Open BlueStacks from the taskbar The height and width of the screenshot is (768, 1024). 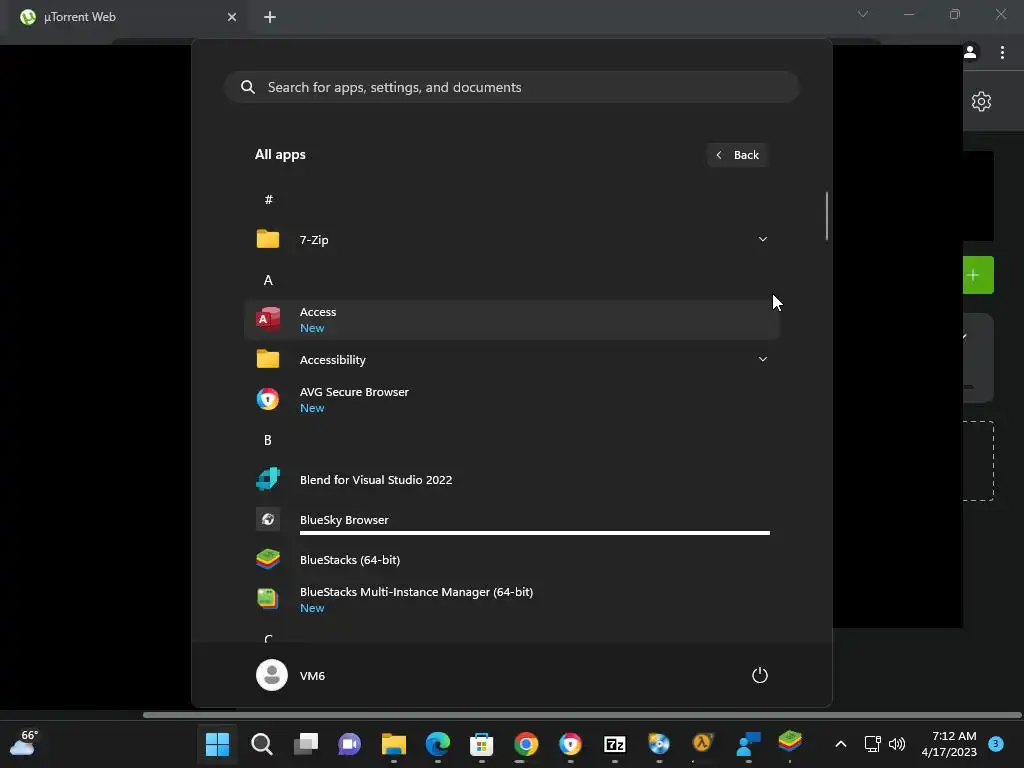tap(790, 741)
